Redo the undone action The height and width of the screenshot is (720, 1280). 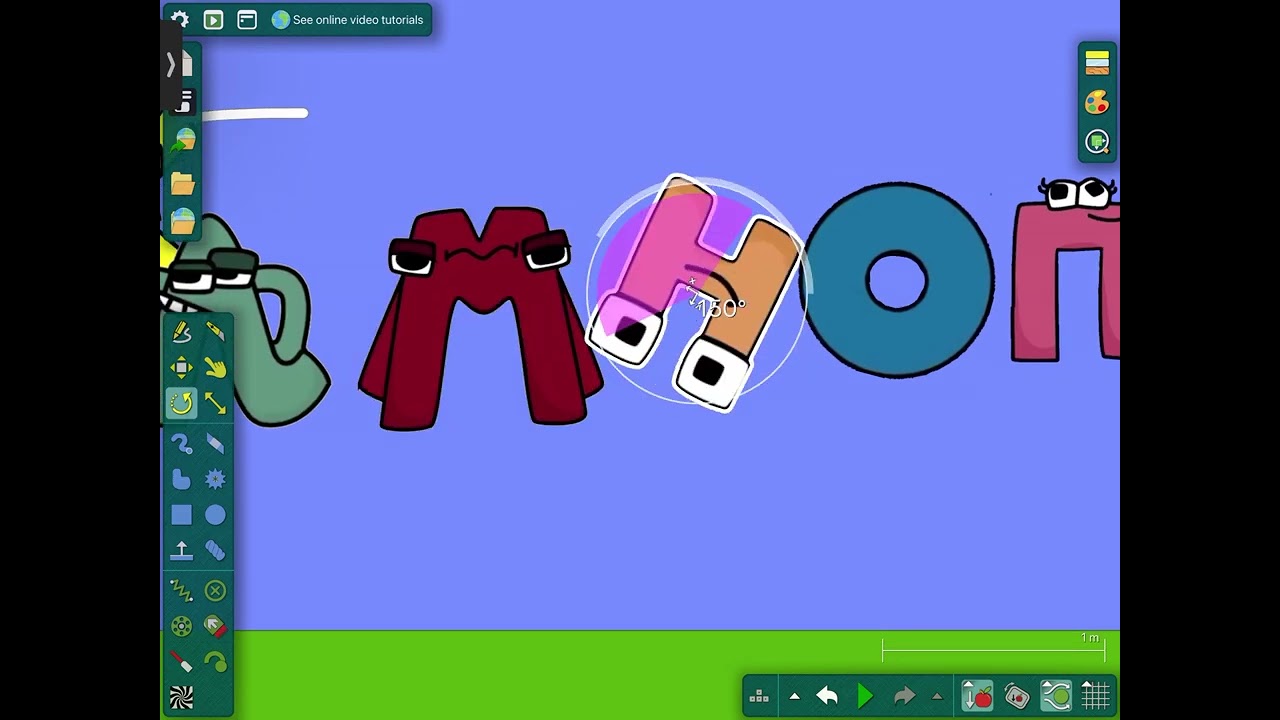click(x=904, y=696)
